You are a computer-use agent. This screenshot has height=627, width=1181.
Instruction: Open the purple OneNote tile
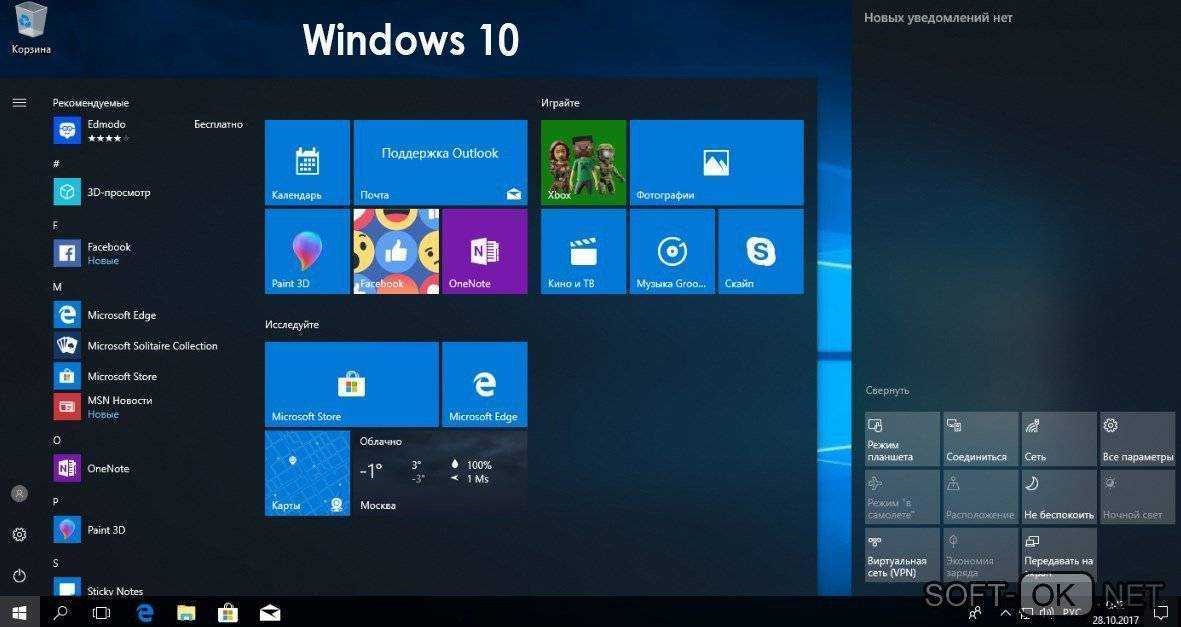(x=484, y=251)
